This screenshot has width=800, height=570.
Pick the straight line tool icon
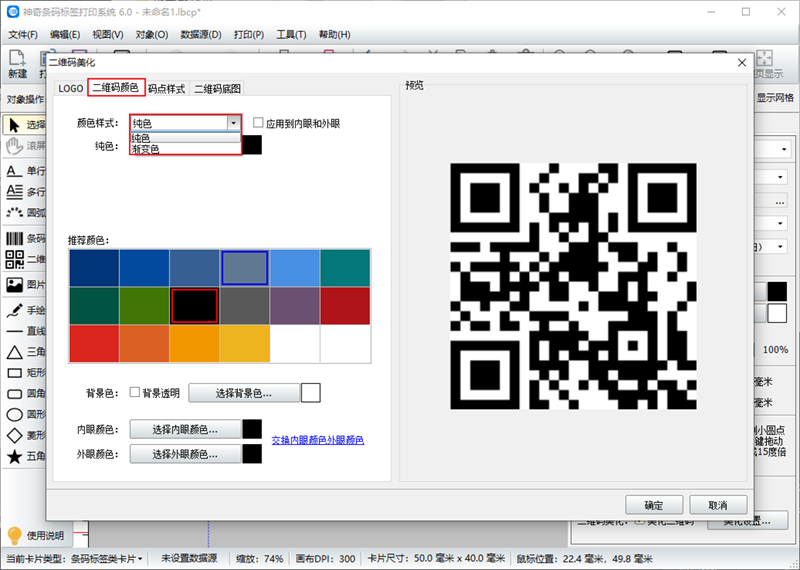[14, 331]
